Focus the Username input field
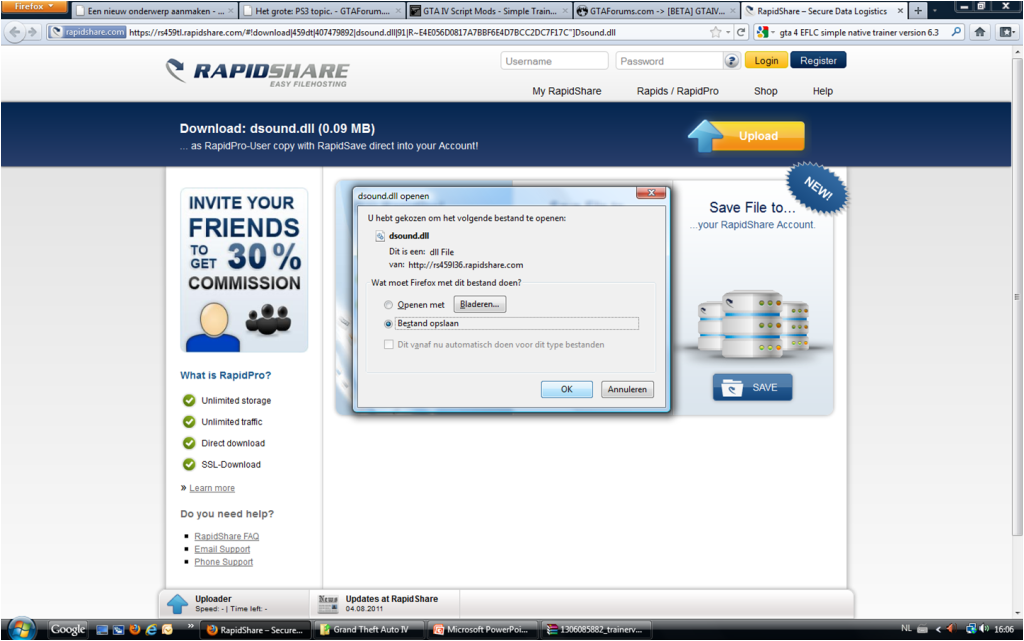Image resolution: width=1024 pixels, height=641 pixels. coord(554,61)
